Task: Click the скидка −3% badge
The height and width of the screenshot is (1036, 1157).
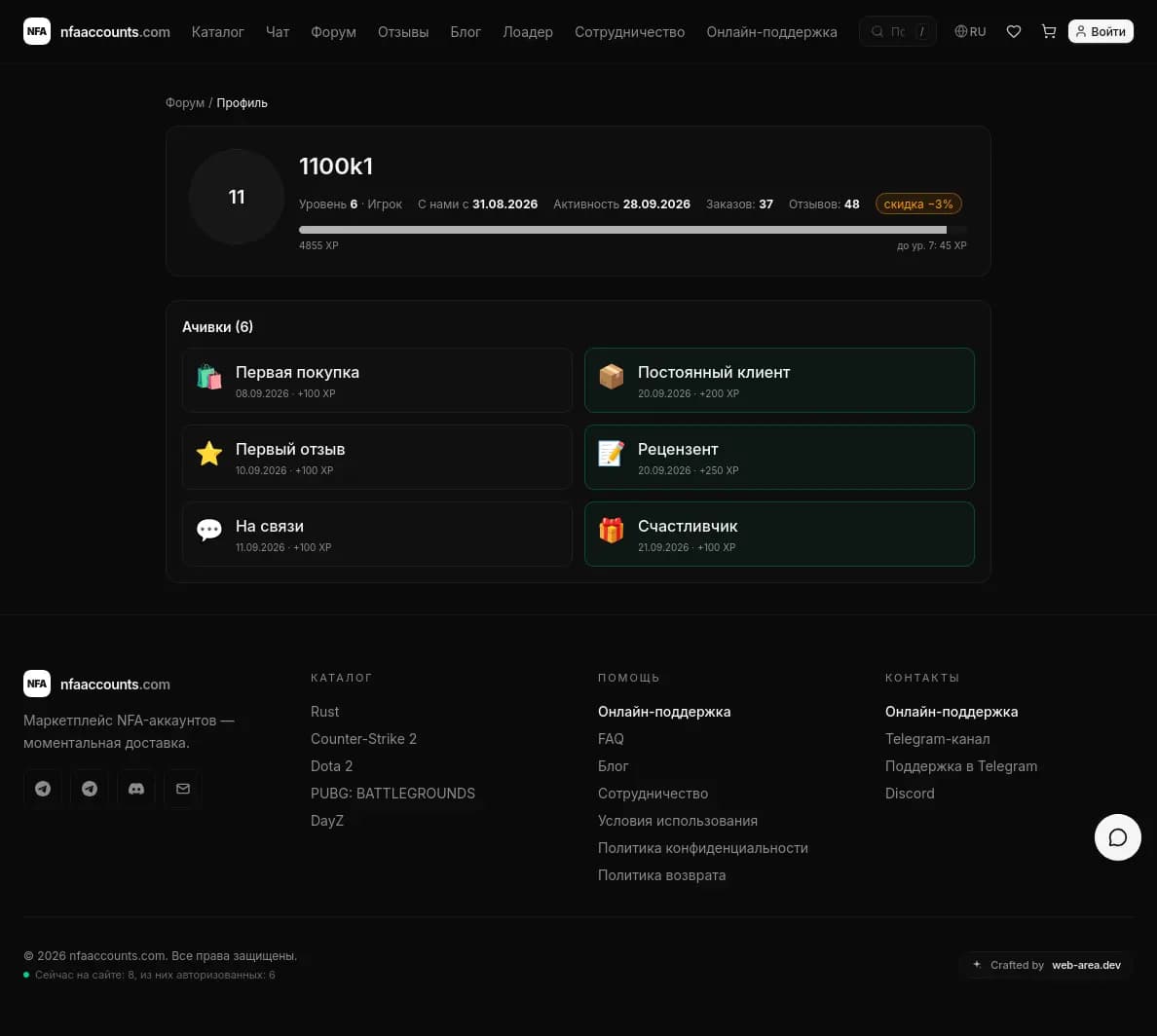Action: point(918,203)
